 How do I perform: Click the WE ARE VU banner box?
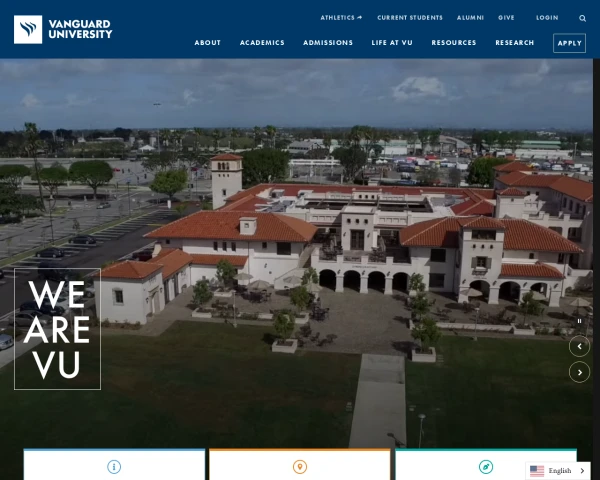tap(57, 329)
